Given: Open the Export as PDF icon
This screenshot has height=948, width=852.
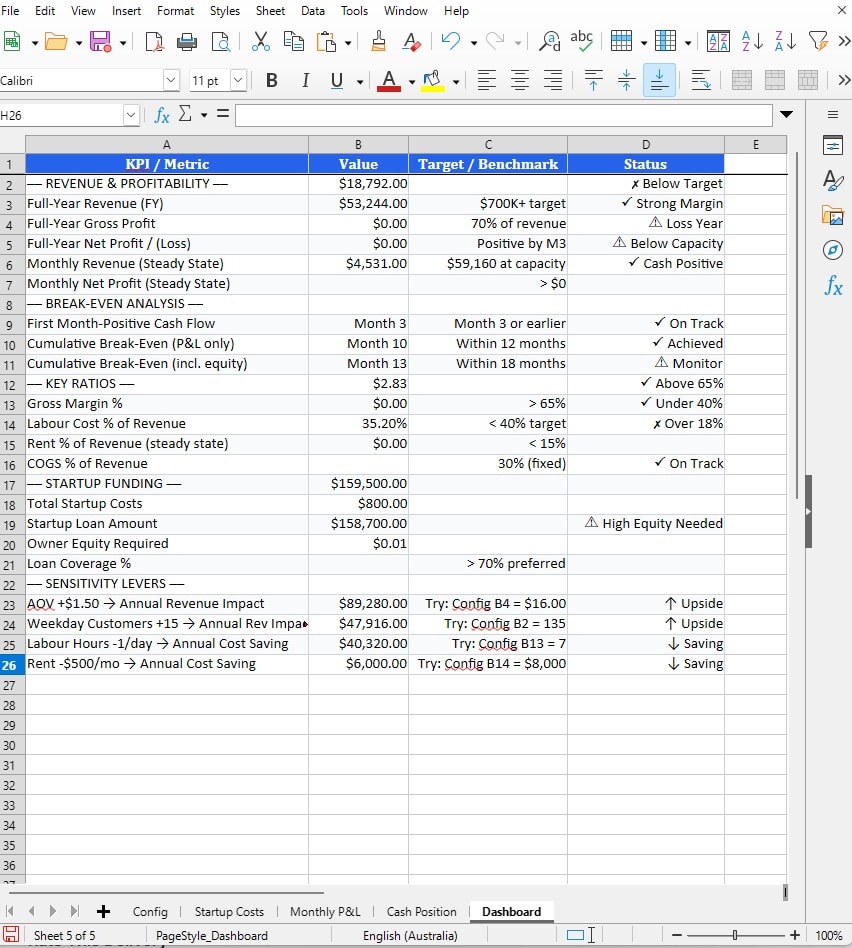Looking at the screenshot, I should (x=155, y=43).
